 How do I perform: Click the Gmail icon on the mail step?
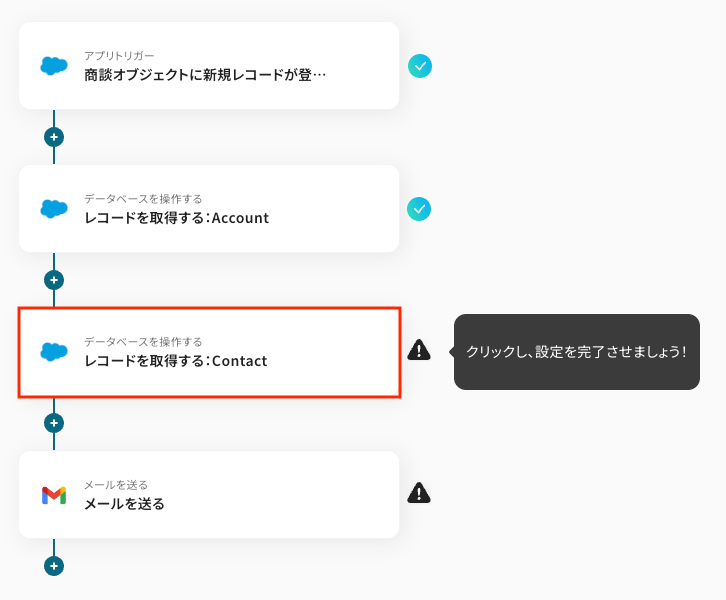pyautogui.click(x=54, y=495)
